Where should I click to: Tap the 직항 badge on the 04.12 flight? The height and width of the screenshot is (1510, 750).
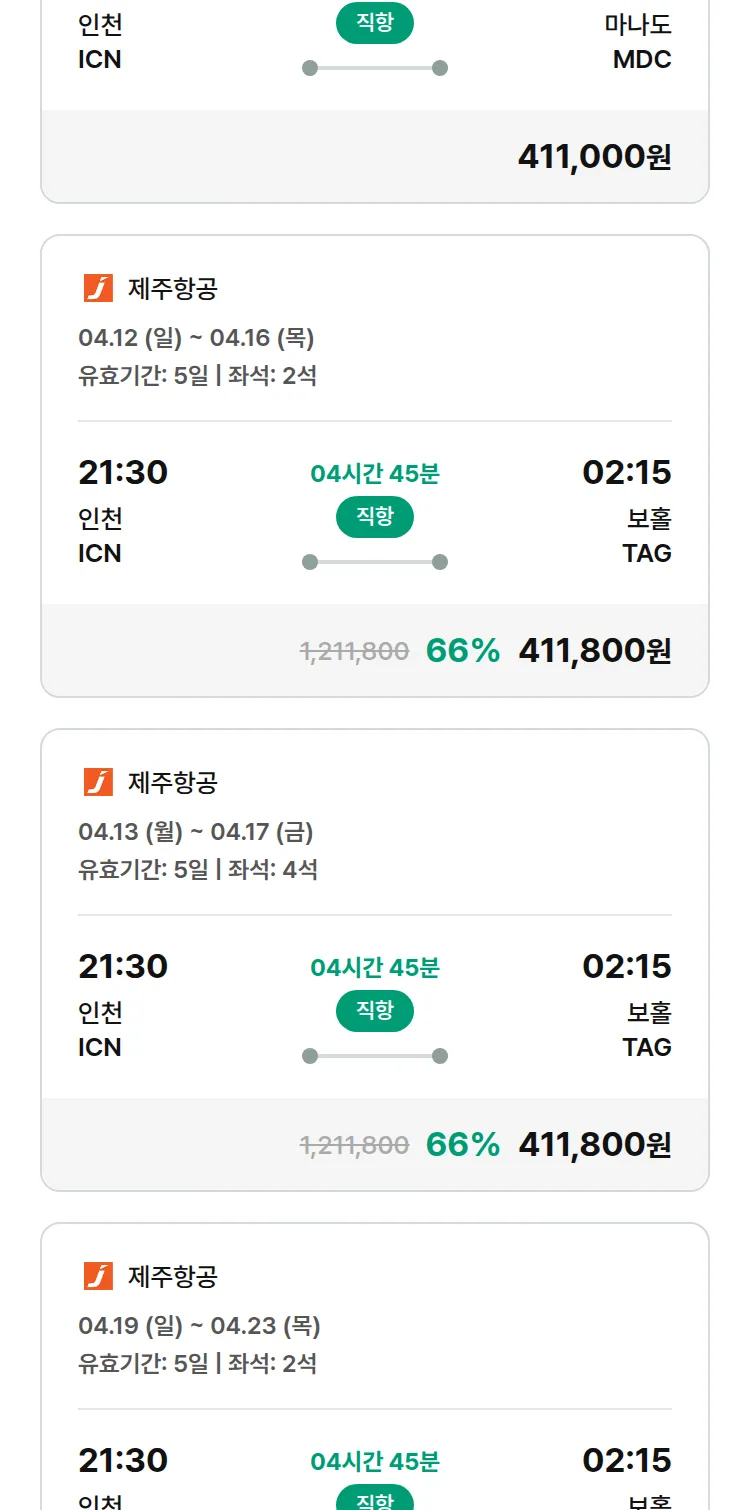coord(375,517)
